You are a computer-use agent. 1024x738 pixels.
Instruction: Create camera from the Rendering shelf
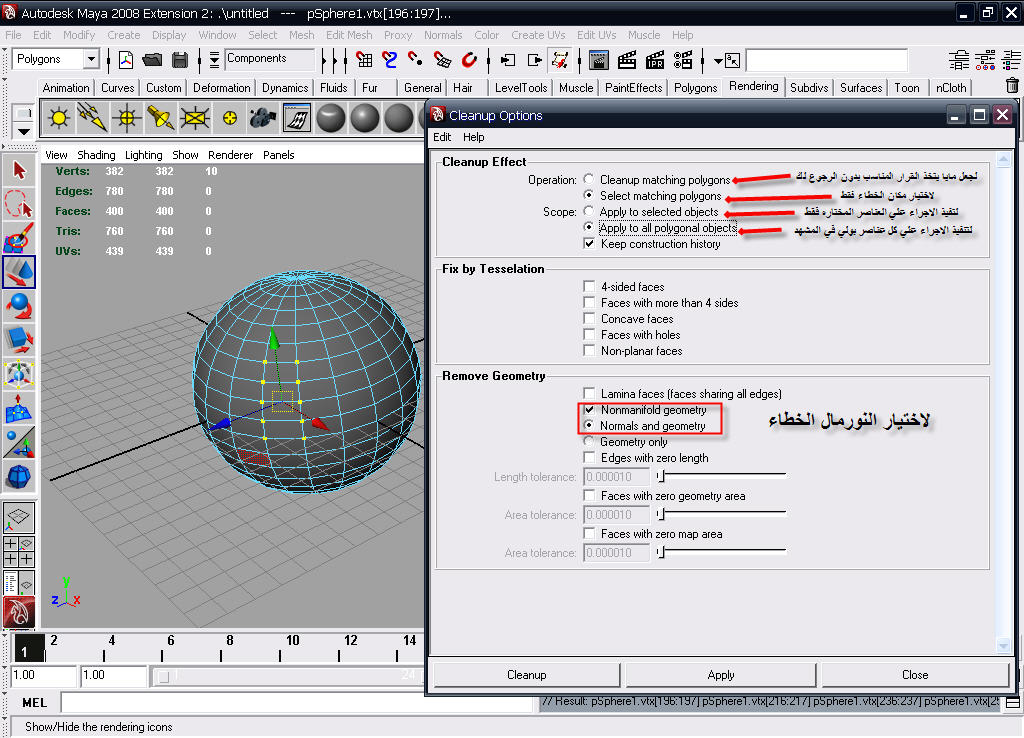pyautogui.click(x=263, y=118)
